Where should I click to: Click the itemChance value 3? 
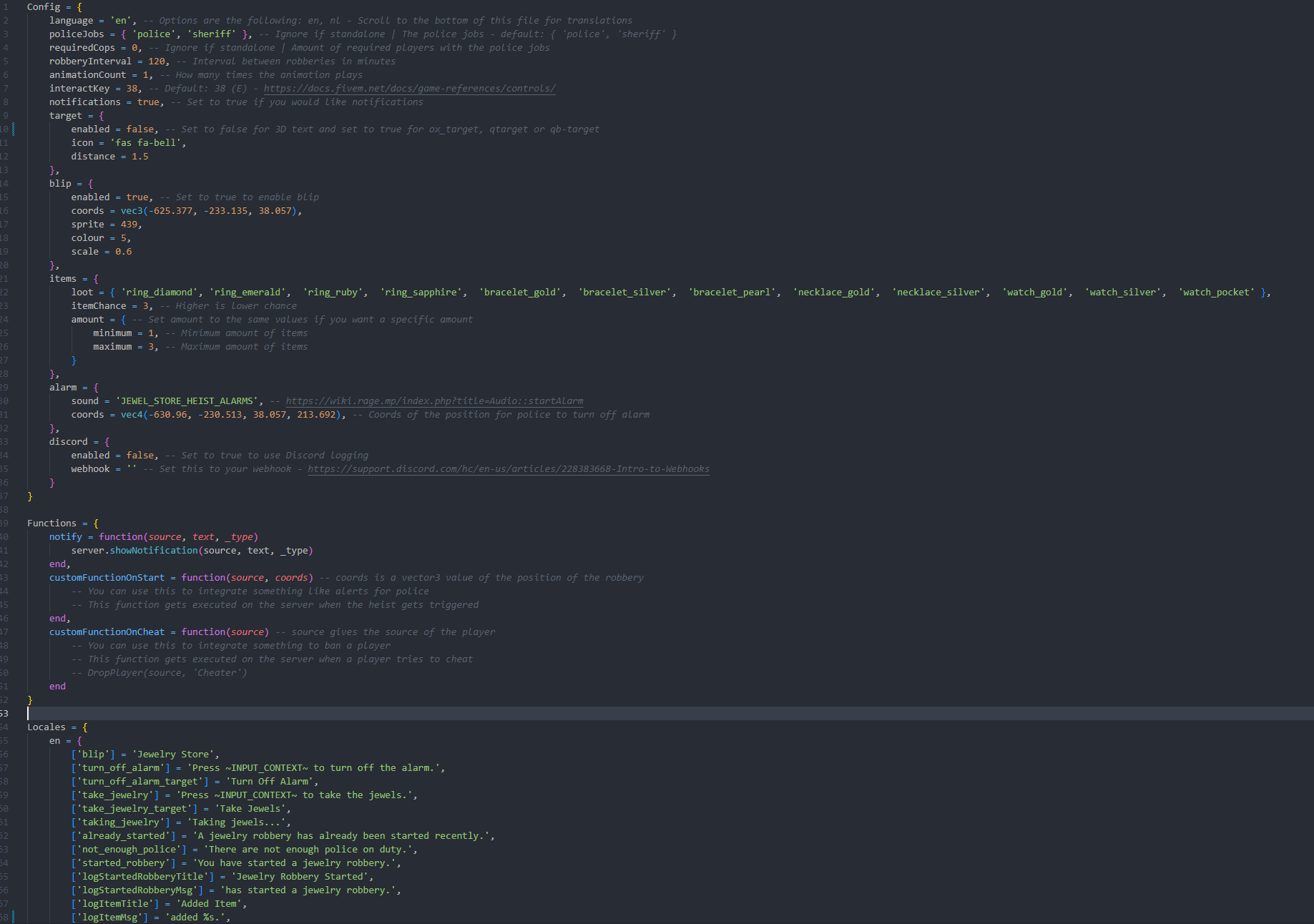click(145, 306)
